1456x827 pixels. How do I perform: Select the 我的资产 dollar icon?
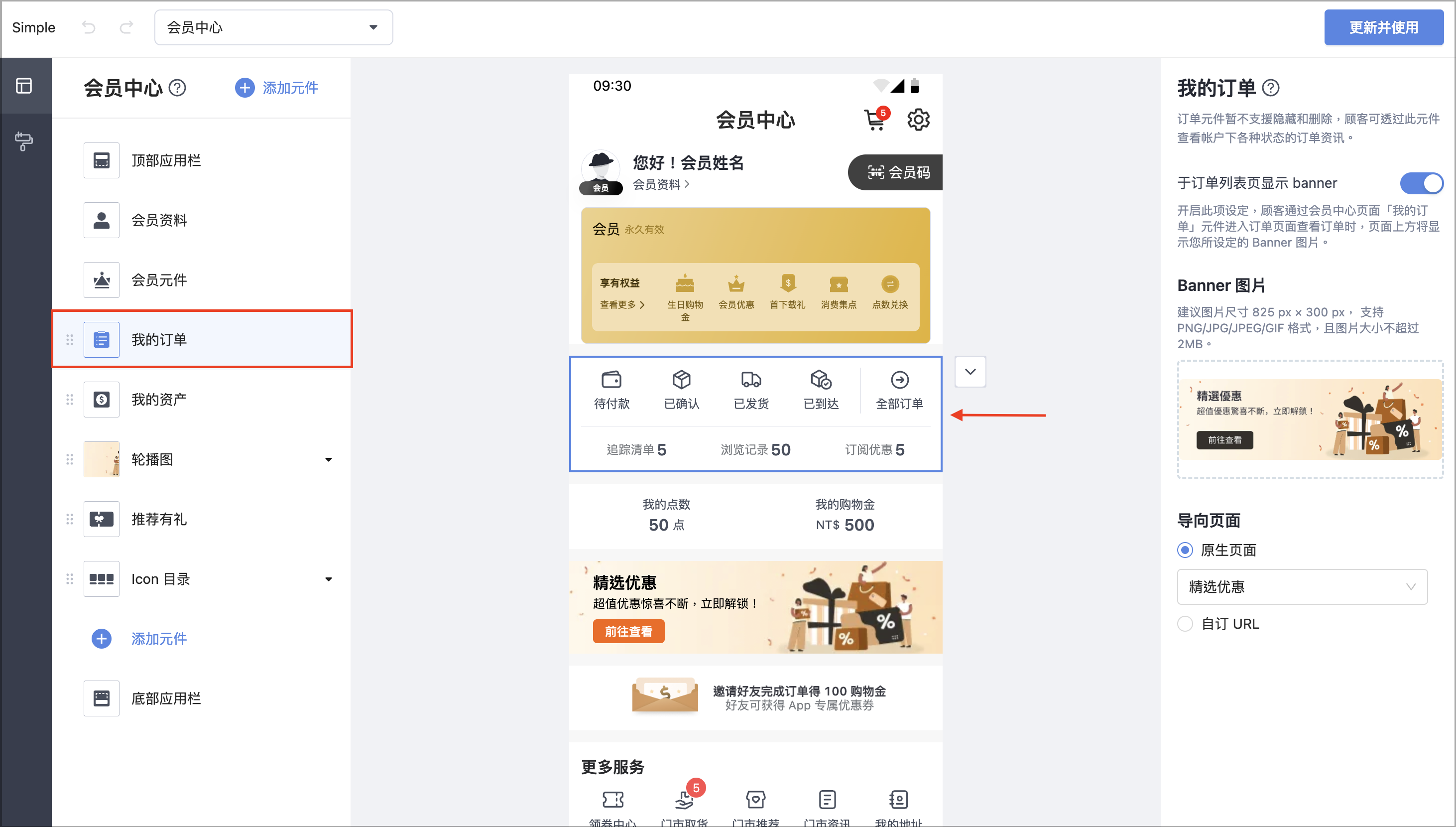coord(102,399)
